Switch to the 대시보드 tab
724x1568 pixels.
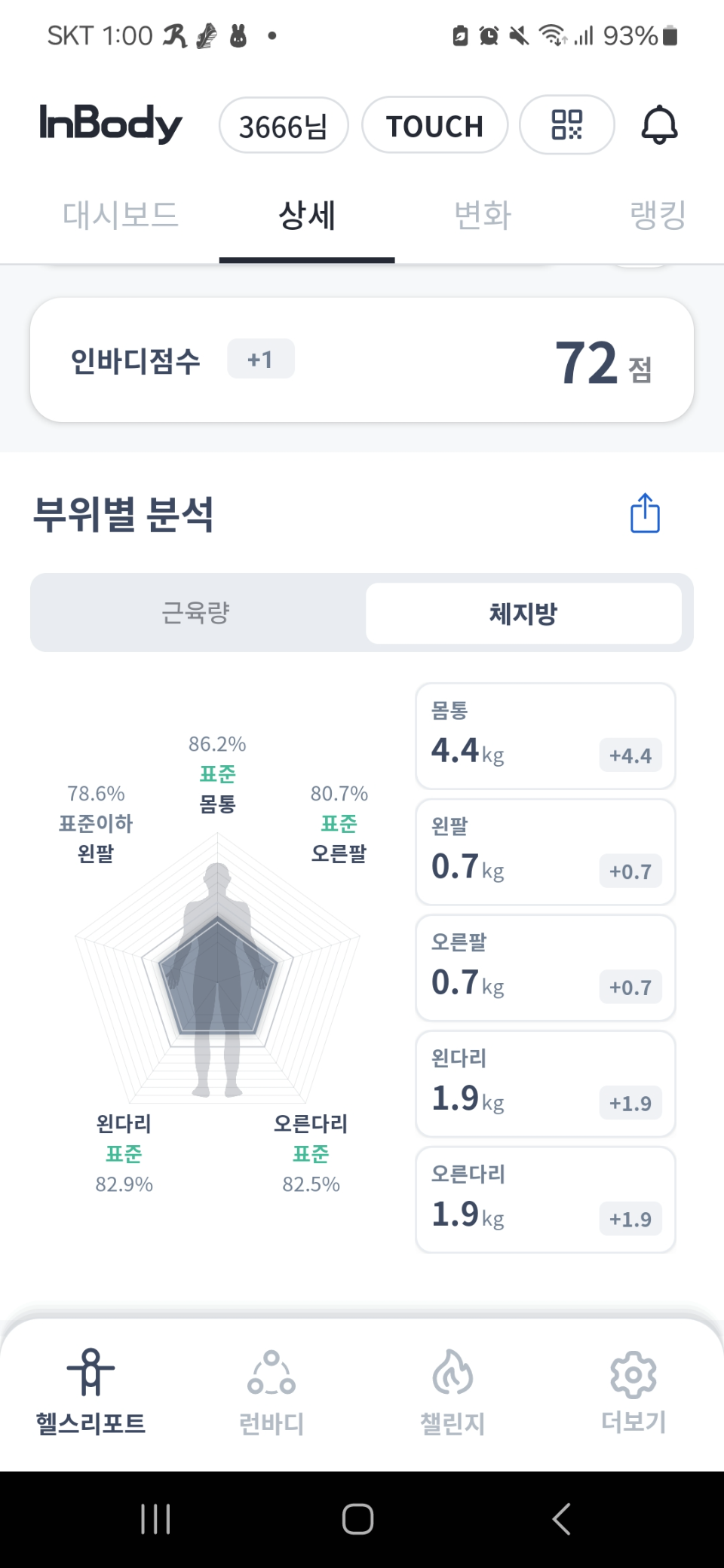(x=121, y=216)
